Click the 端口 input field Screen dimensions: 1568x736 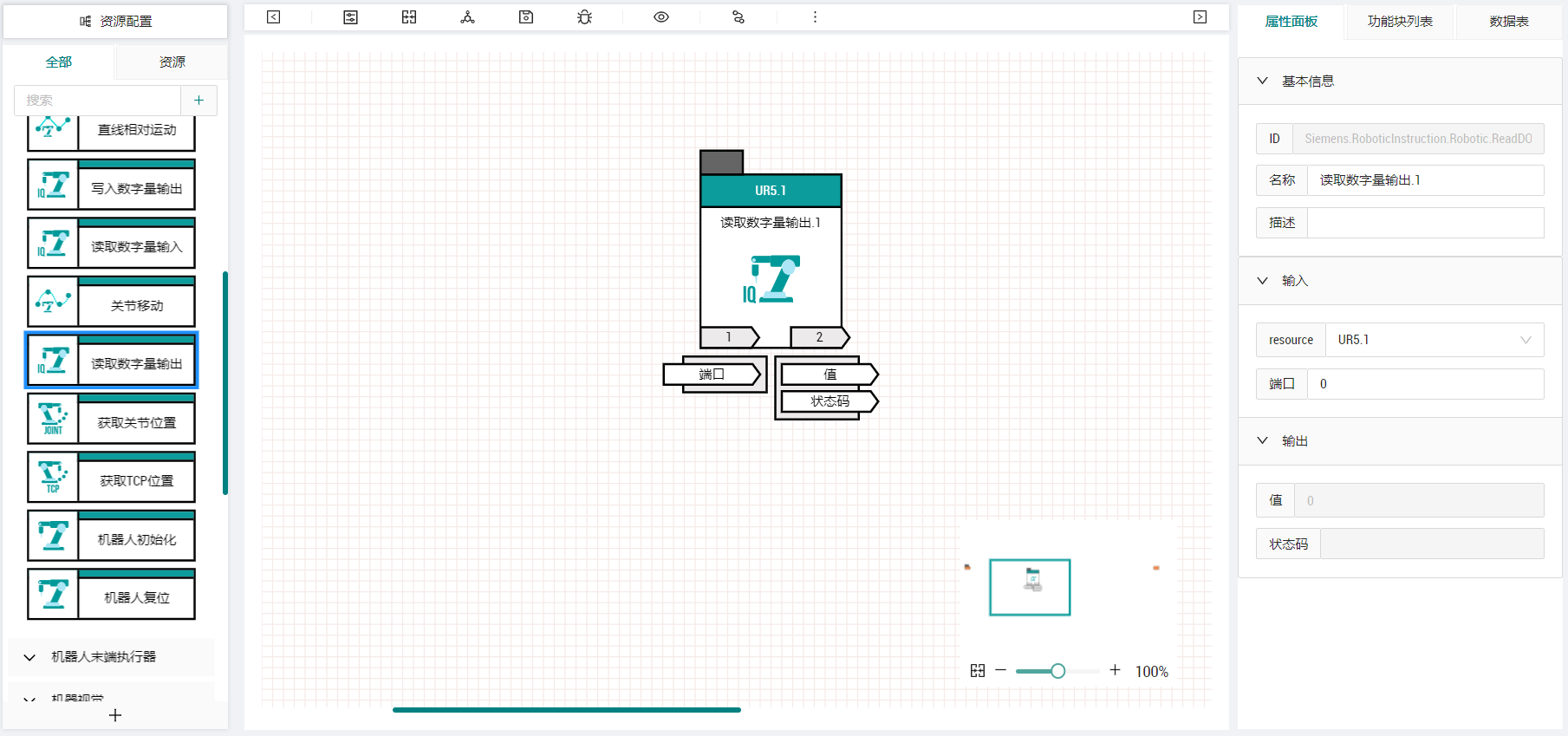click(x=1425, y=384)
